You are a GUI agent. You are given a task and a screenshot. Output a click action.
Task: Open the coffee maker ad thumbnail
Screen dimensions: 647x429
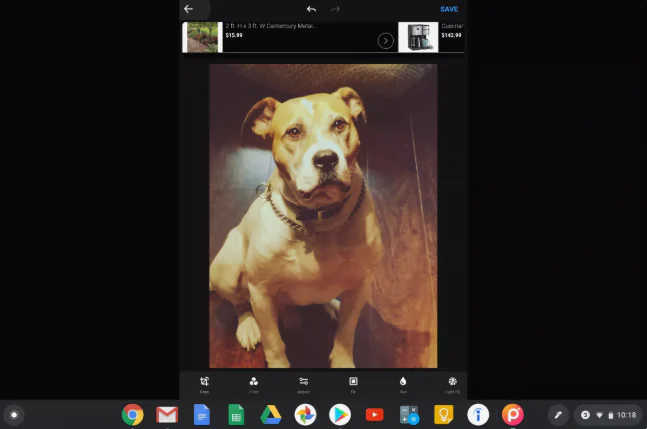pos(418,37)
